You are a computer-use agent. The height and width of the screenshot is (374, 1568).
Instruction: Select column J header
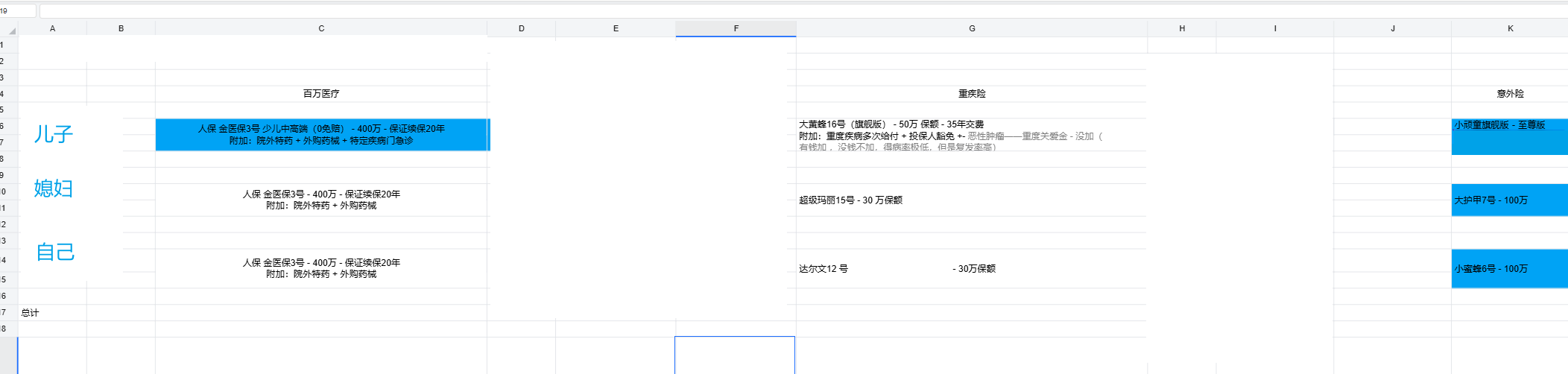coord(1392,28)
